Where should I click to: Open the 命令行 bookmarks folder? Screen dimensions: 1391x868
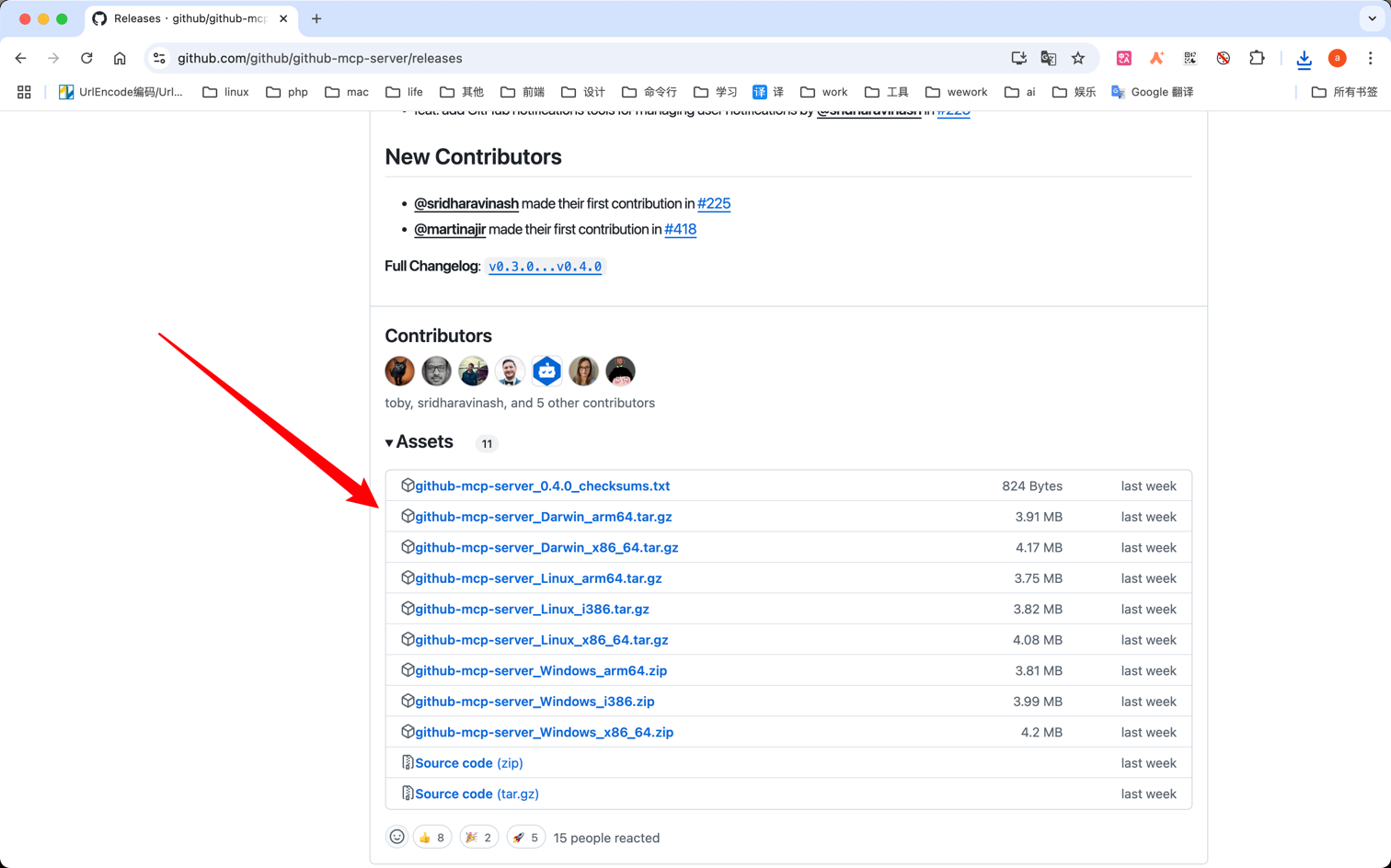pyautogui.click(x=650, y=92)
